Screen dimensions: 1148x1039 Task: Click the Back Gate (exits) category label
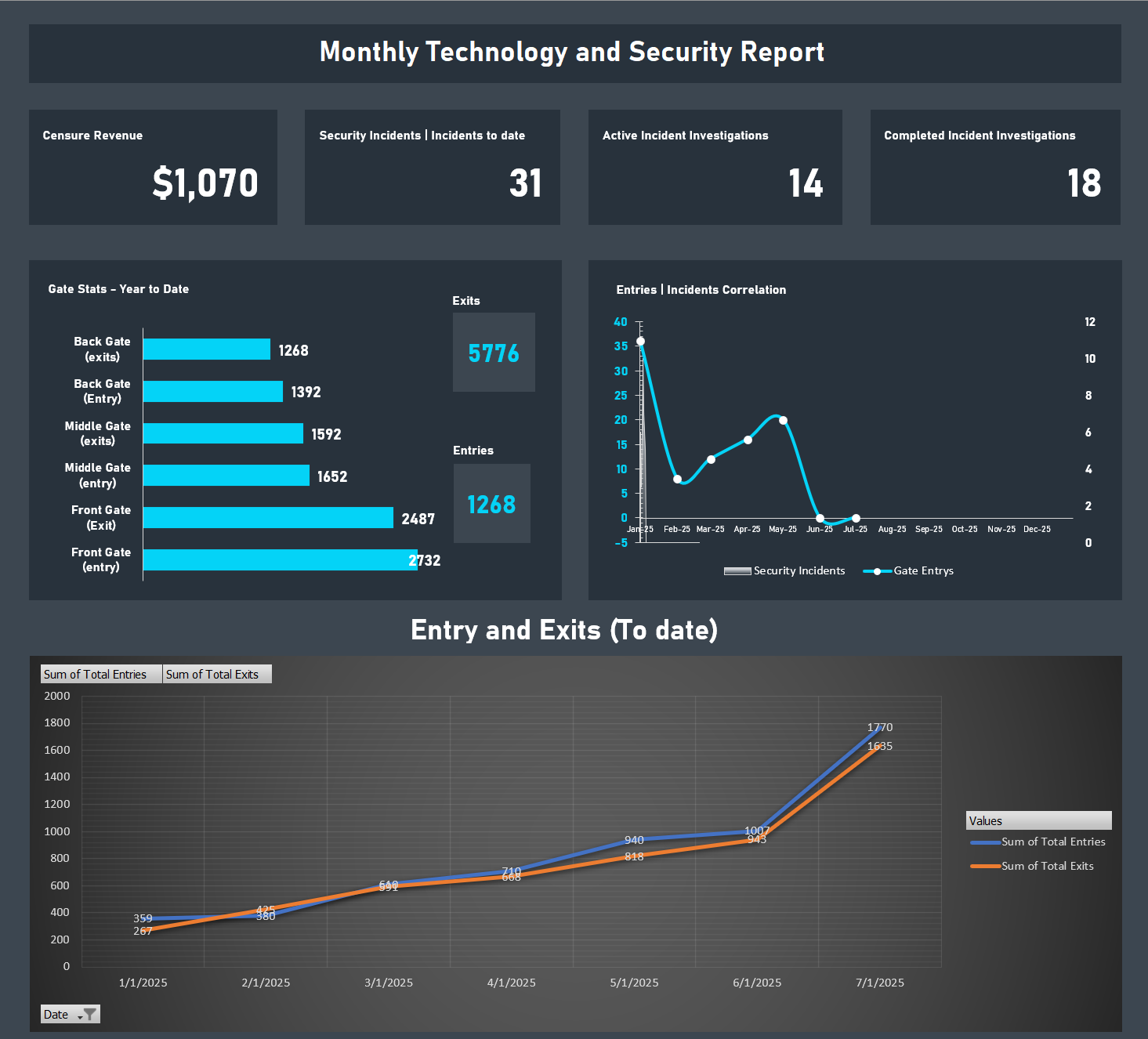(102, 349)
